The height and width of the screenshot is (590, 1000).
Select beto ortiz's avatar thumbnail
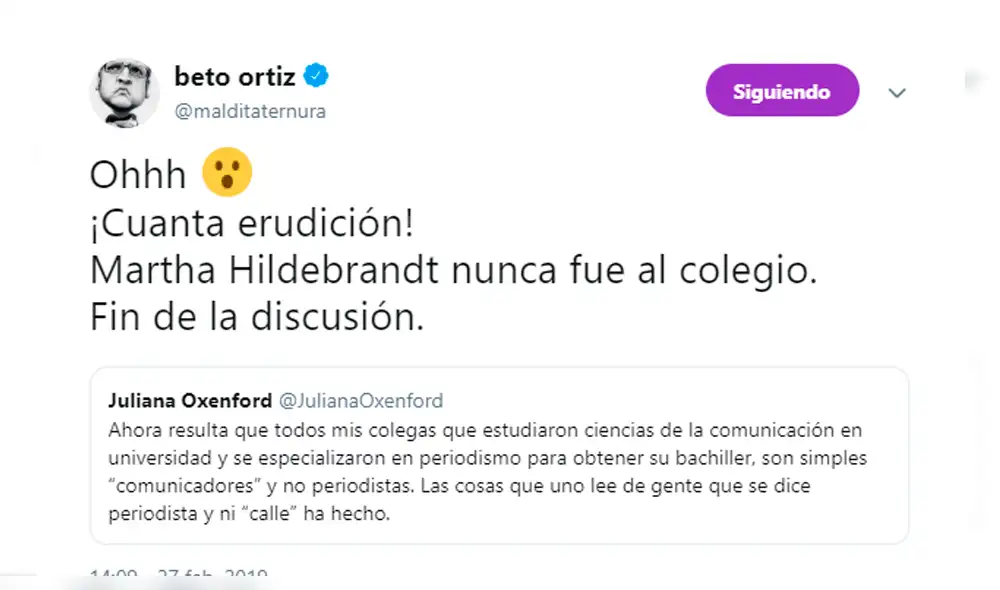coord(124,92)
